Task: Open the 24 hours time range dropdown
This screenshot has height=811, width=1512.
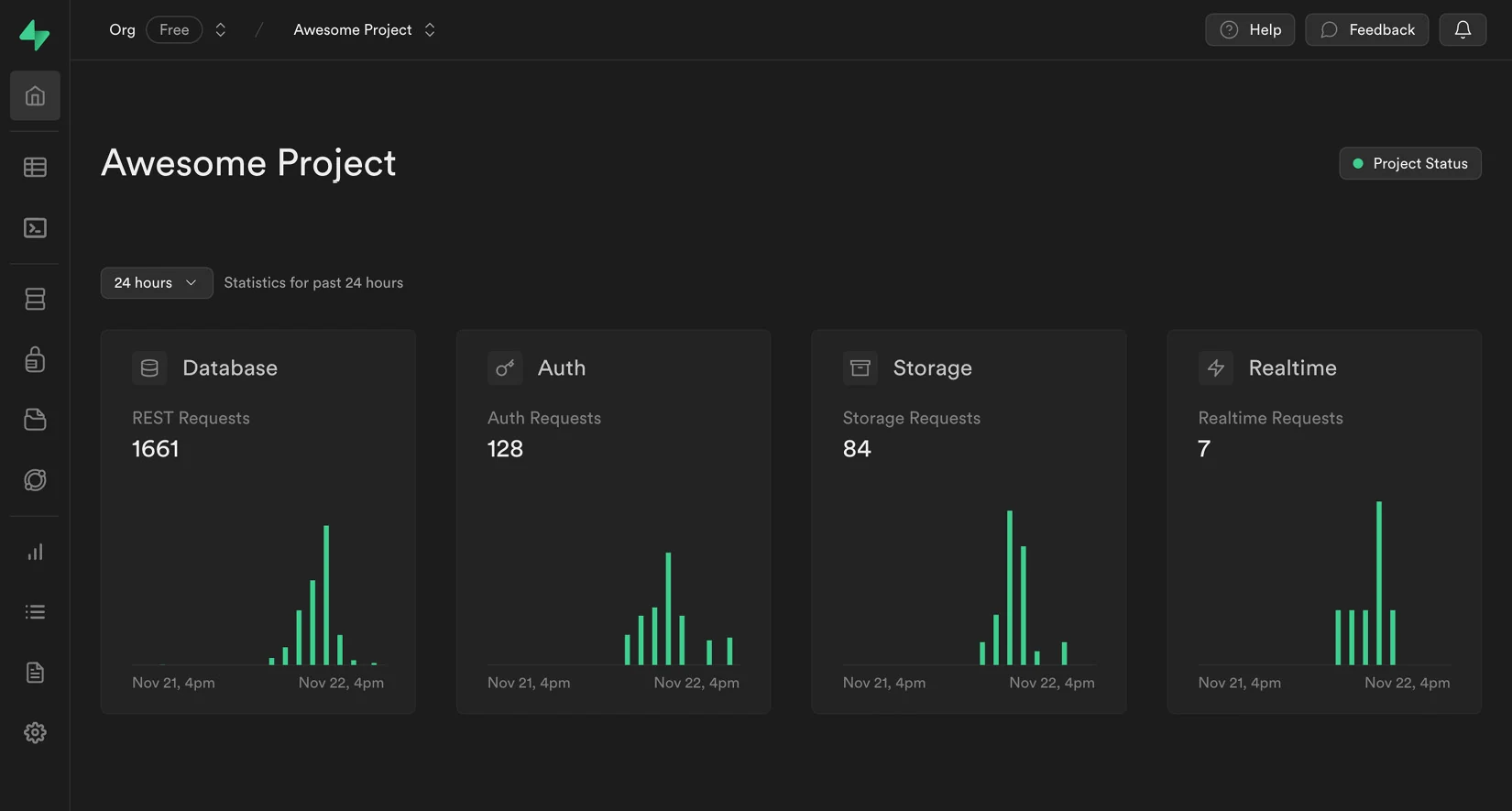Action: (x=157, y=282)
